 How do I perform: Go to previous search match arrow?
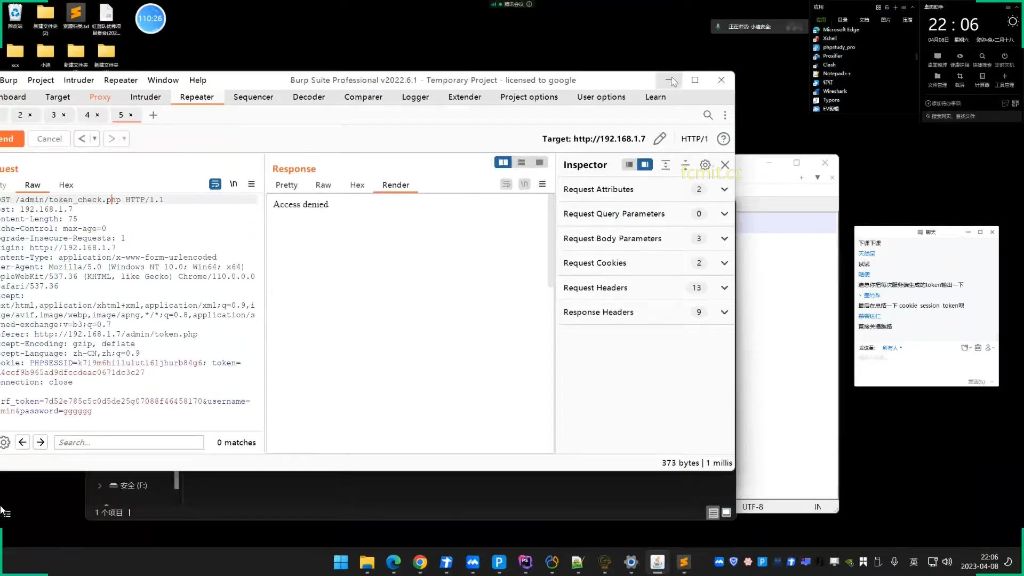23,442
